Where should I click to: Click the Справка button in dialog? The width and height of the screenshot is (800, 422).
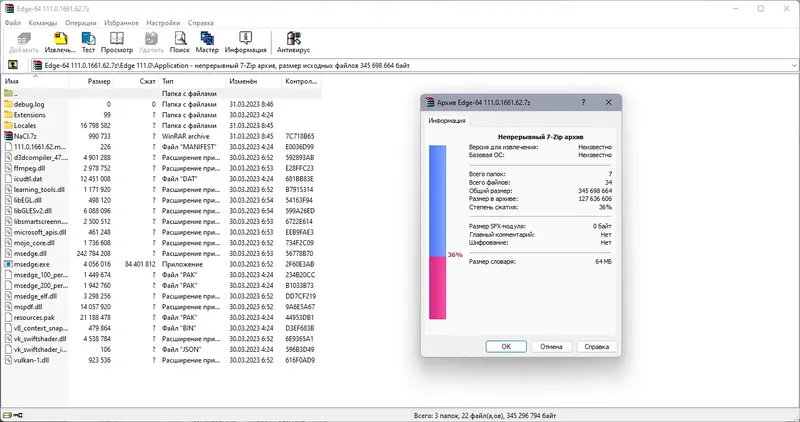pyautogui.click(x=596, y=346)
